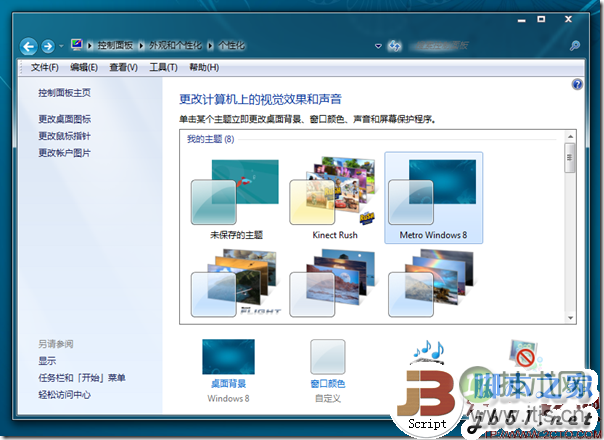Image resolution: width=604 pixels, height=440 pixels.
Task: Click the themes list scrollbar thumb
Action: [570, 158]
